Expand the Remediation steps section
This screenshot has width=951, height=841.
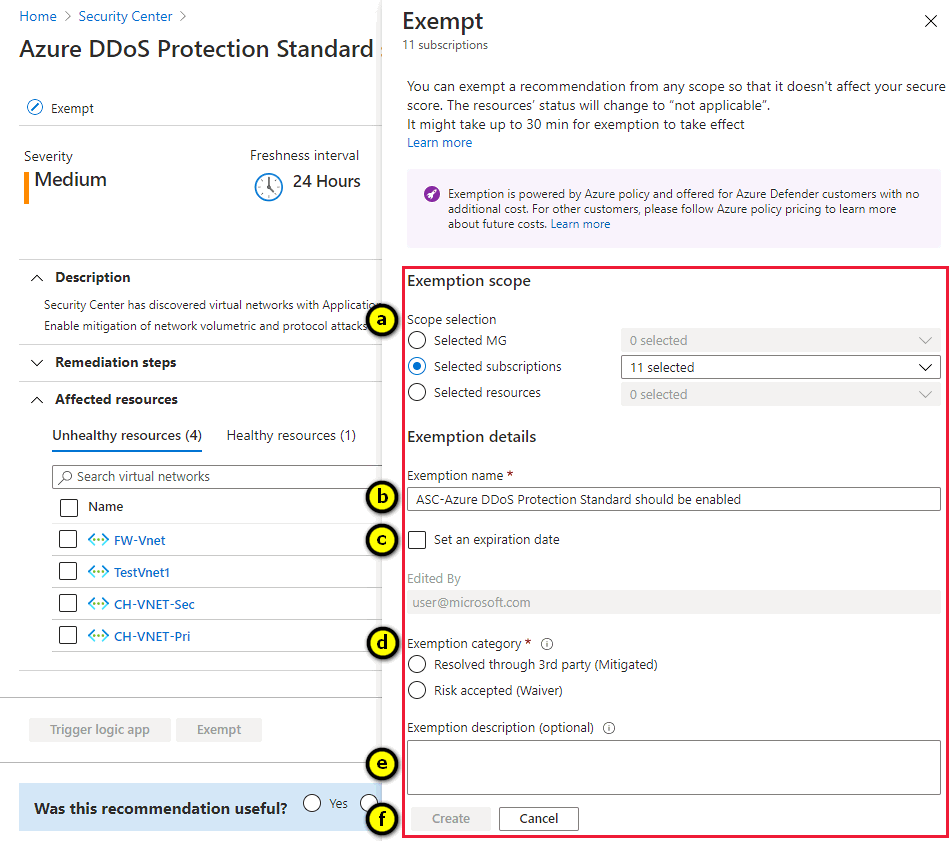coord(37,363)
